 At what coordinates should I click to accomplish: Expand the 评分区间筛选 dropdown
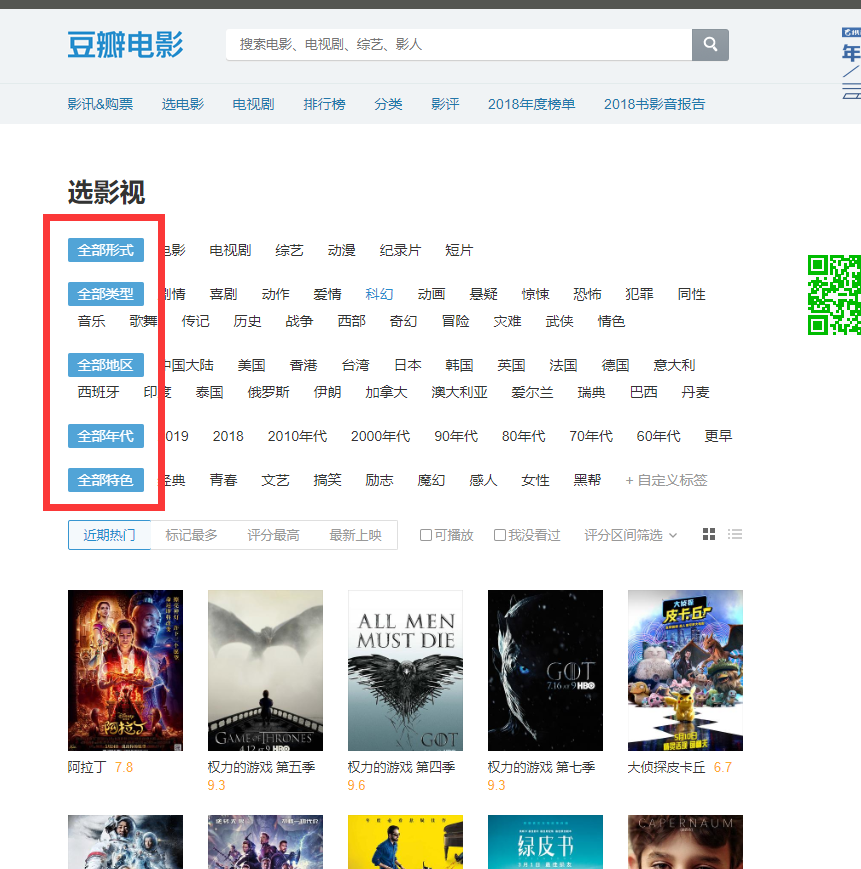(x=631, y=535)
